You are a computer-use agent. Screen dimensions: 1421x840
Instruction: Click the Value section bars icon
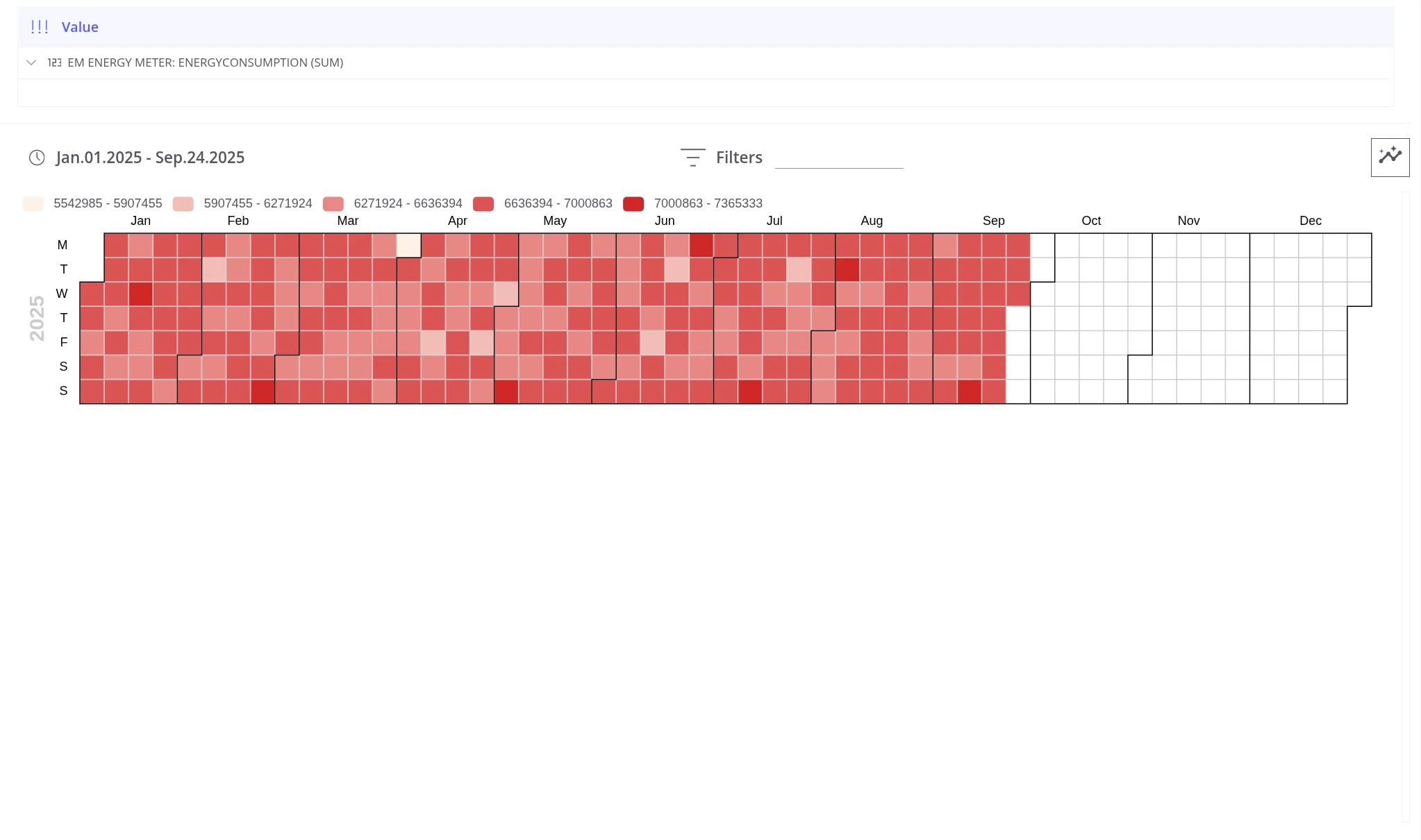(40, 27)
